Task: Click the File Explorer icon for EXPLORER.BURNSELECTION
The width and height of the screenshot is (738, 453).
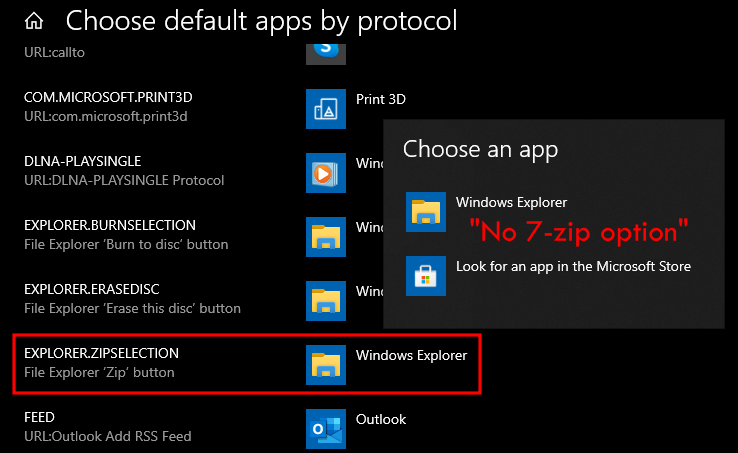Action: [x=326, y=236]
